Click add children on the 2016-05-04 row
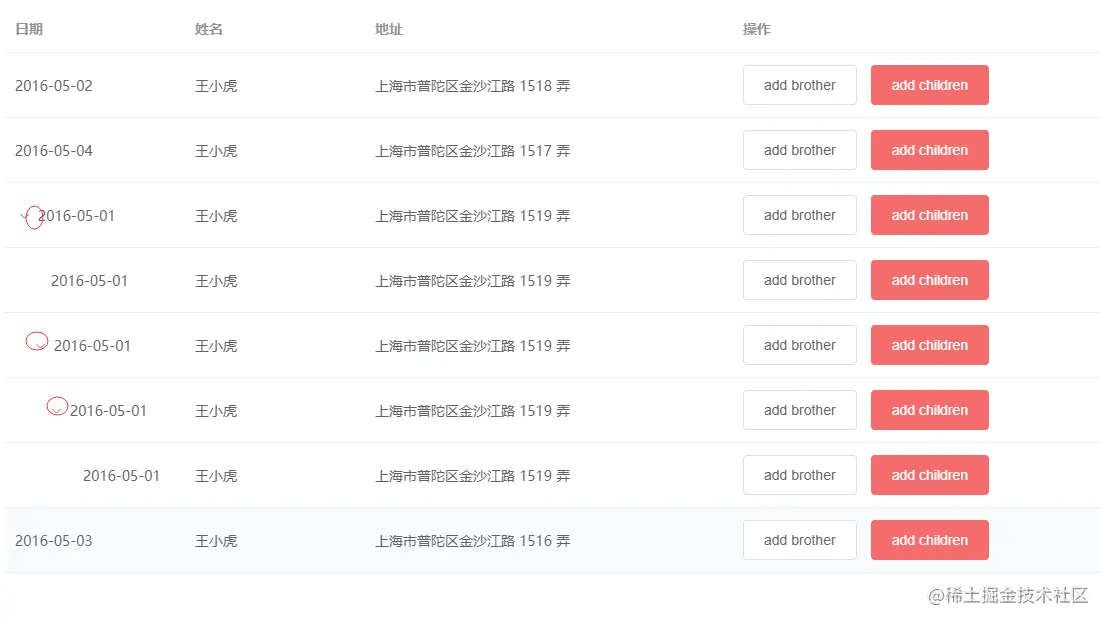 [929, 150]
